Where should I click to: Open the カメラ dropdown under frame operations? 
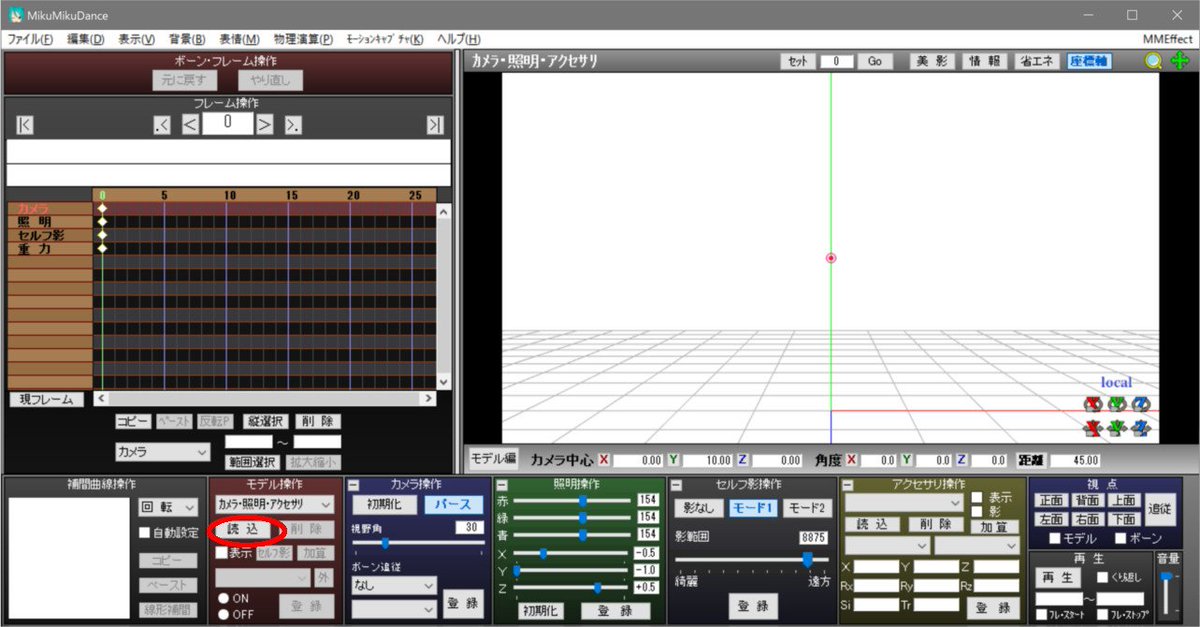(x=162, y=452)
